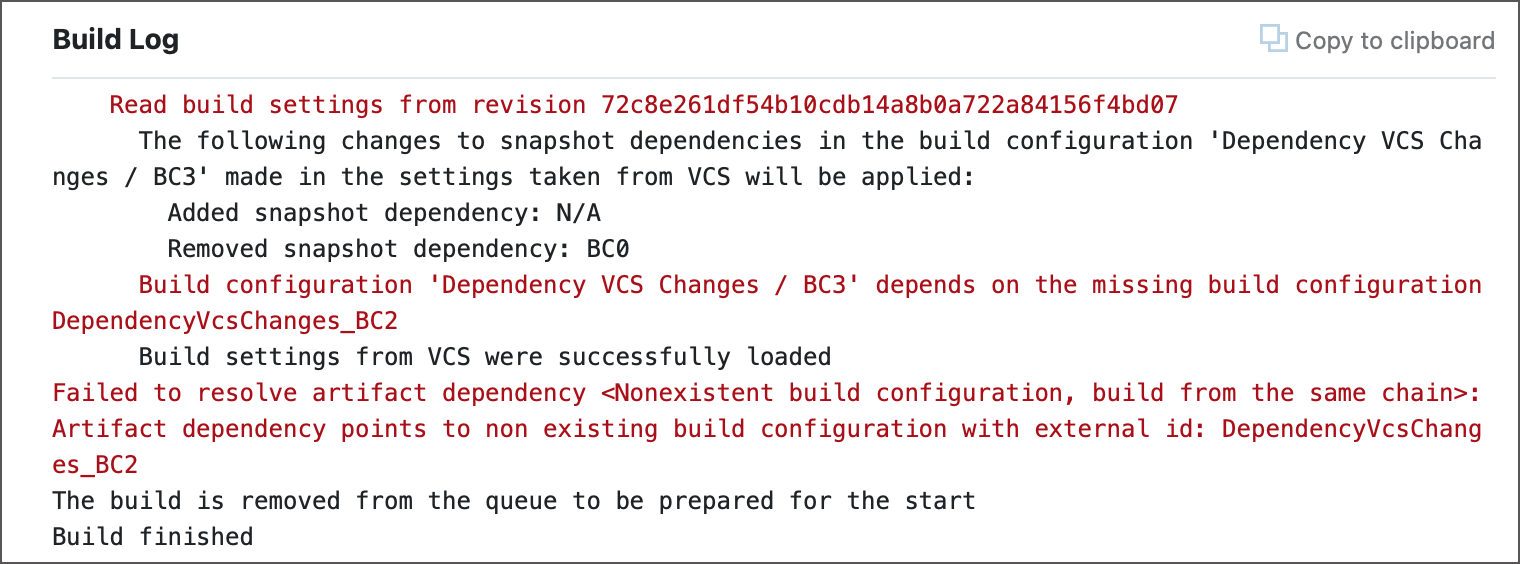Click the wrapped red "es_BC2" text
The height and width of the screenshot is (564, 1520).
(95, 465)
